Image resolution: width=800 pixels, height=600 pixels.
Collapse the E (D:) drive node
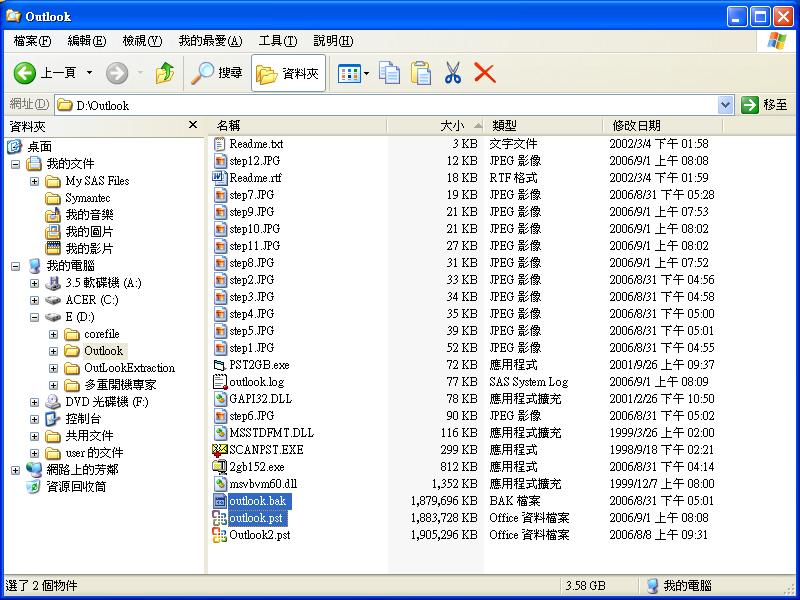point(34,317)
